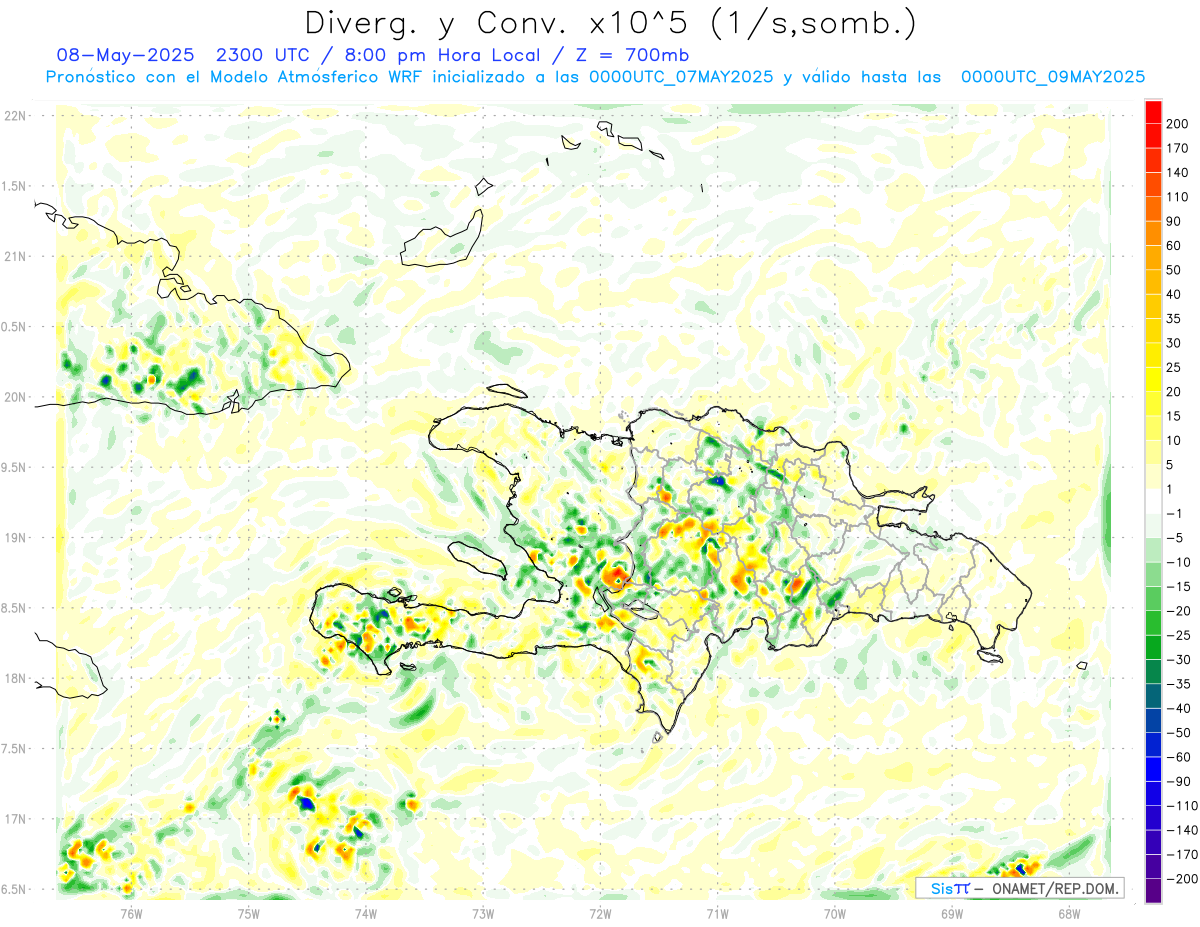The width and height of the screenshot is (1200, 927).
Task: Click the "1.5N" latitude label
Action: pyautogui.click(x=15, y=186)
